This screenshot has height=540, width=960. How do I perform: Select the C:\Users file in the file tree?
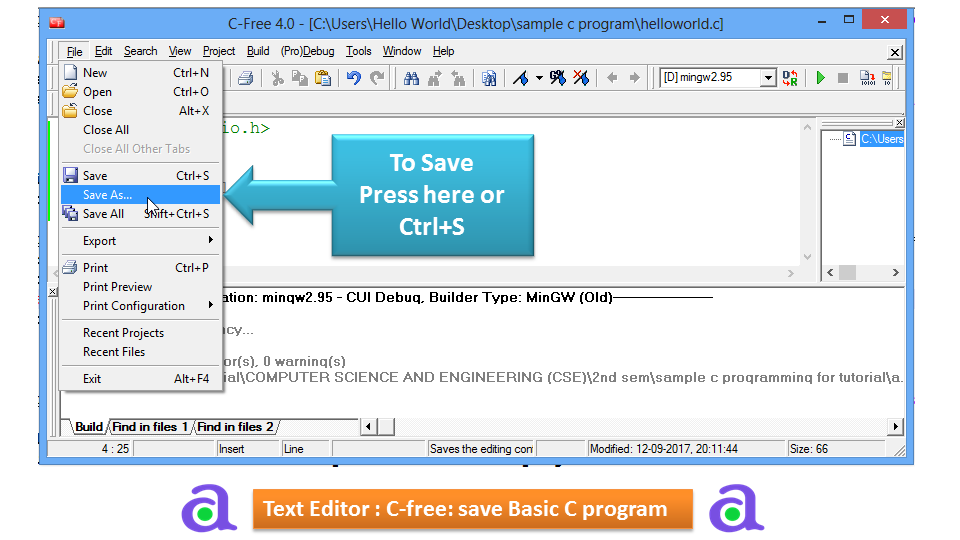coord(882,139)
